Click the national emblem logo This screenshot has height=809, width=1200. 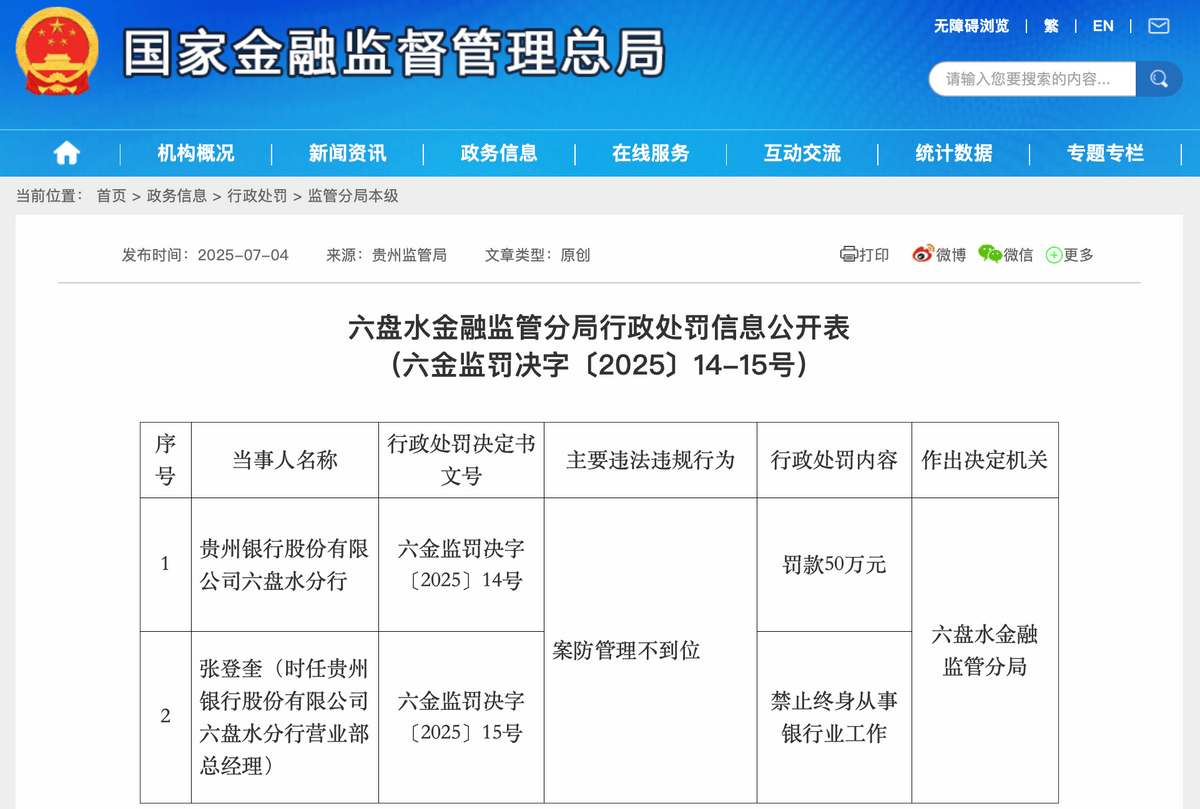[57, 53]
